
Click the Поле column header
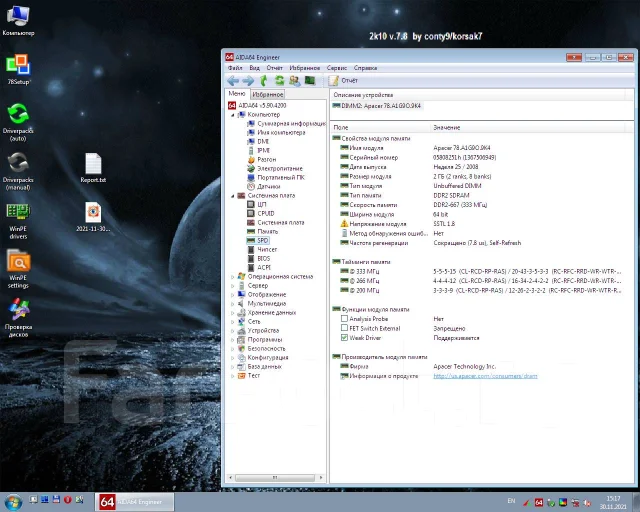(x=380, y=127)
